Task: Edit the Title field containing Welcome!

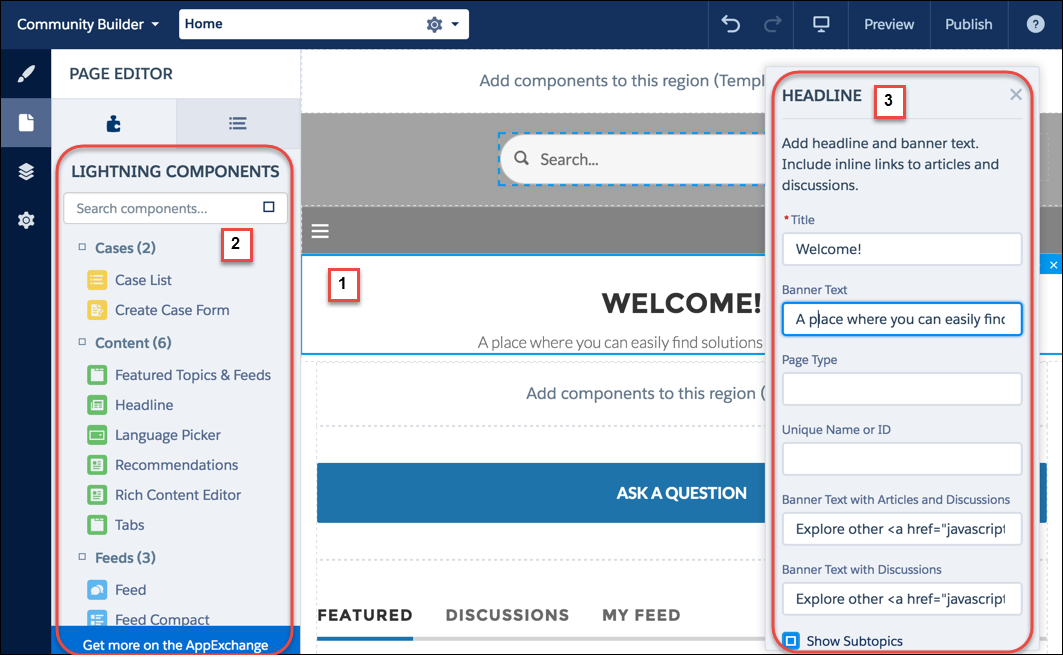Action: [x=902, y=249]
